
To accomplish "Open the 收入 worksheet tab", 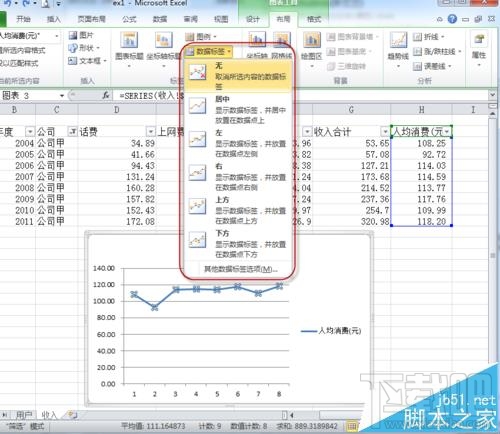I will [49, 415].
